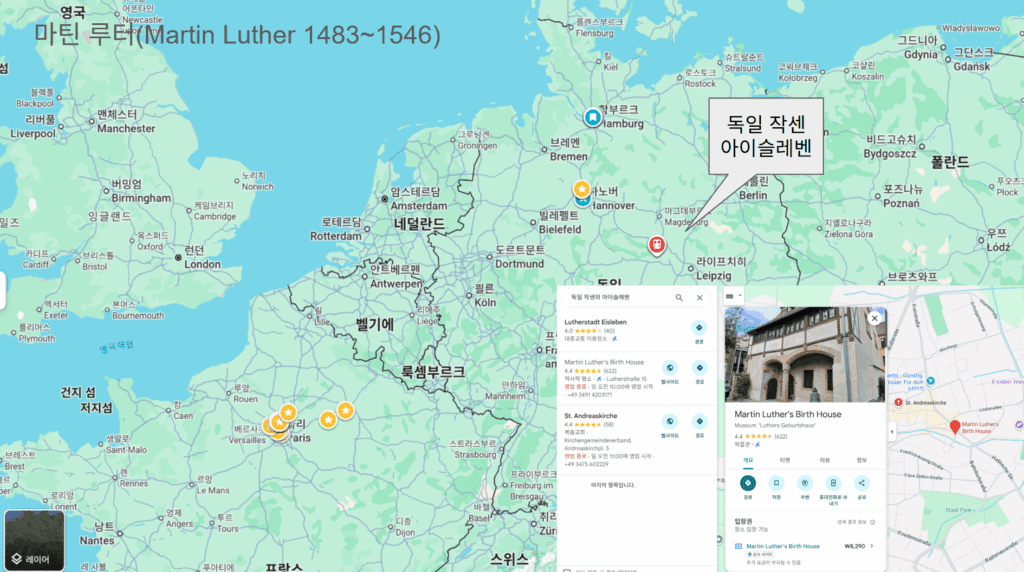This screenshot has height=572, width=1024.
Task: Open the St. Andreaskirche website icon
Action: pyautogui.click(x=669, y=422)
